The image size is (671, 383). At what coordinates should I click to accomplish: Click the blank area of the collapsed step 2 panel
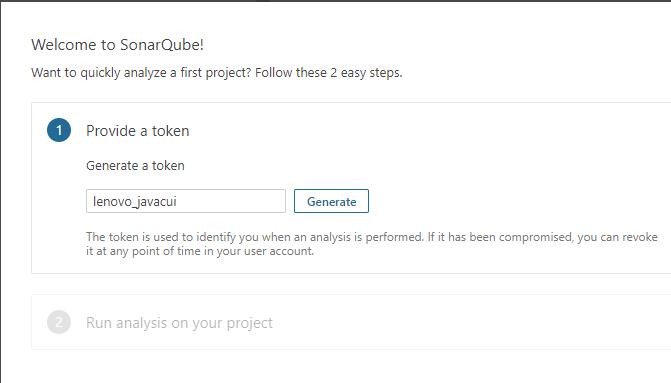click(471, 322)
